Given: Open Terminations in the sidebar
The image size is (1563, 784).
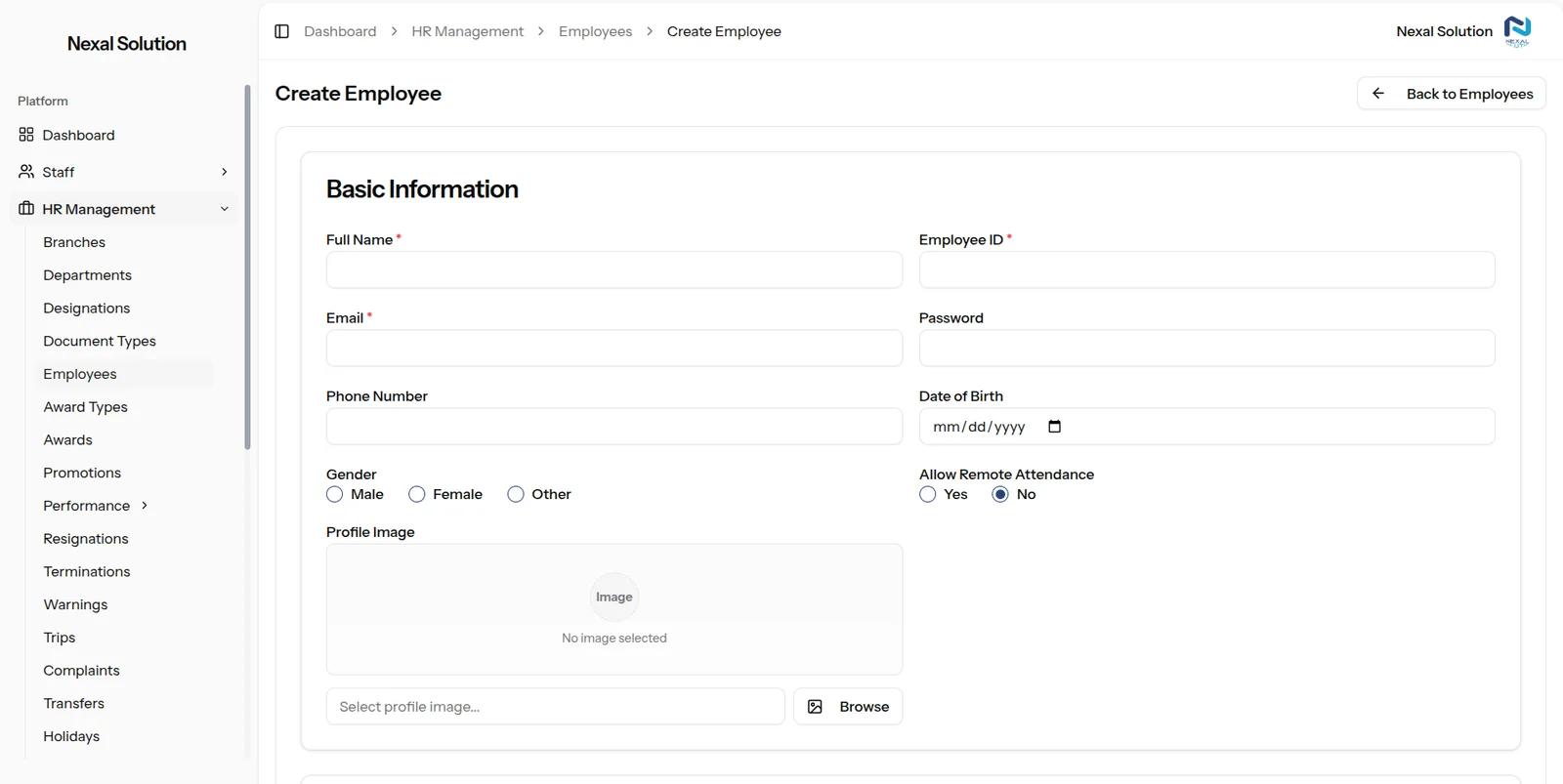Looking at the screenshot, I should pos(87,572).
